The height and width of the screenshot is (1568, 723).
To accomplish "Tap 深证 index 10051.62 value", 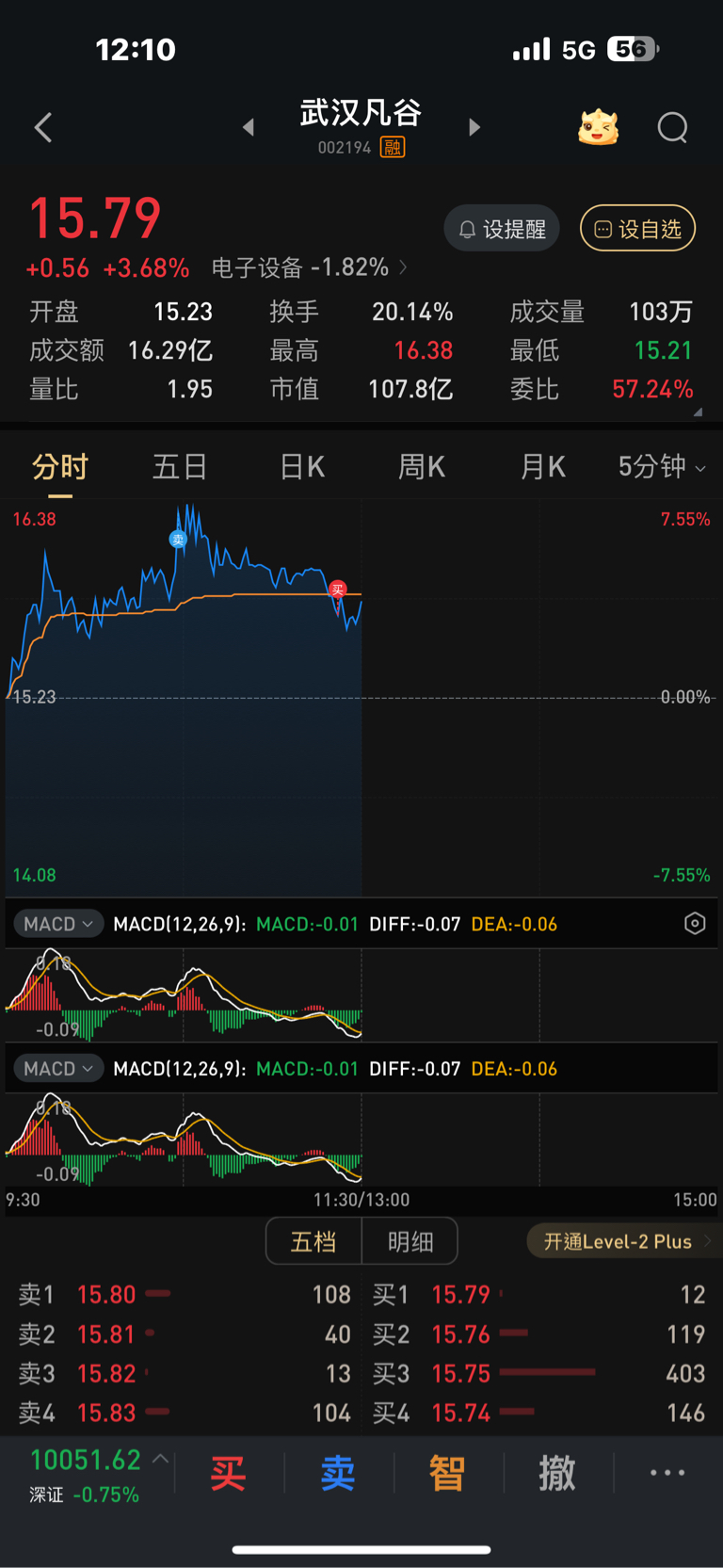I will 86,1460.
